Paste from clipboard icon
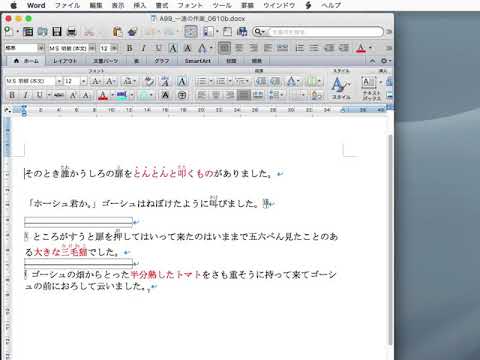This screenshot has width=480, height=360. click(117, 32)
